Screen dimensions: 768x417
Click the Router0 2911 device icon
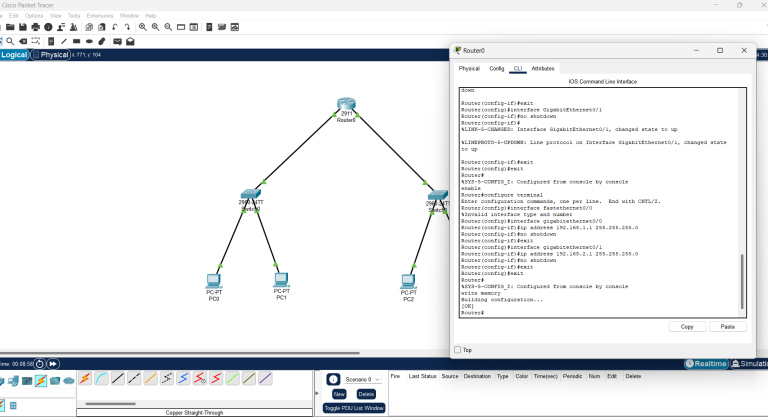tap(346, 103)
